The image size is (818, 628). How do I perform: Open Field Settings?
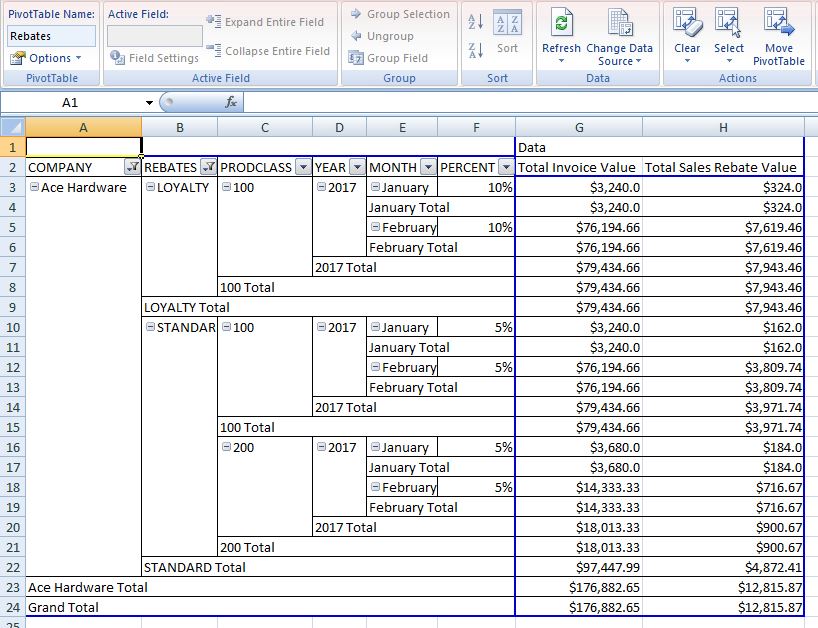pos(154,57)
